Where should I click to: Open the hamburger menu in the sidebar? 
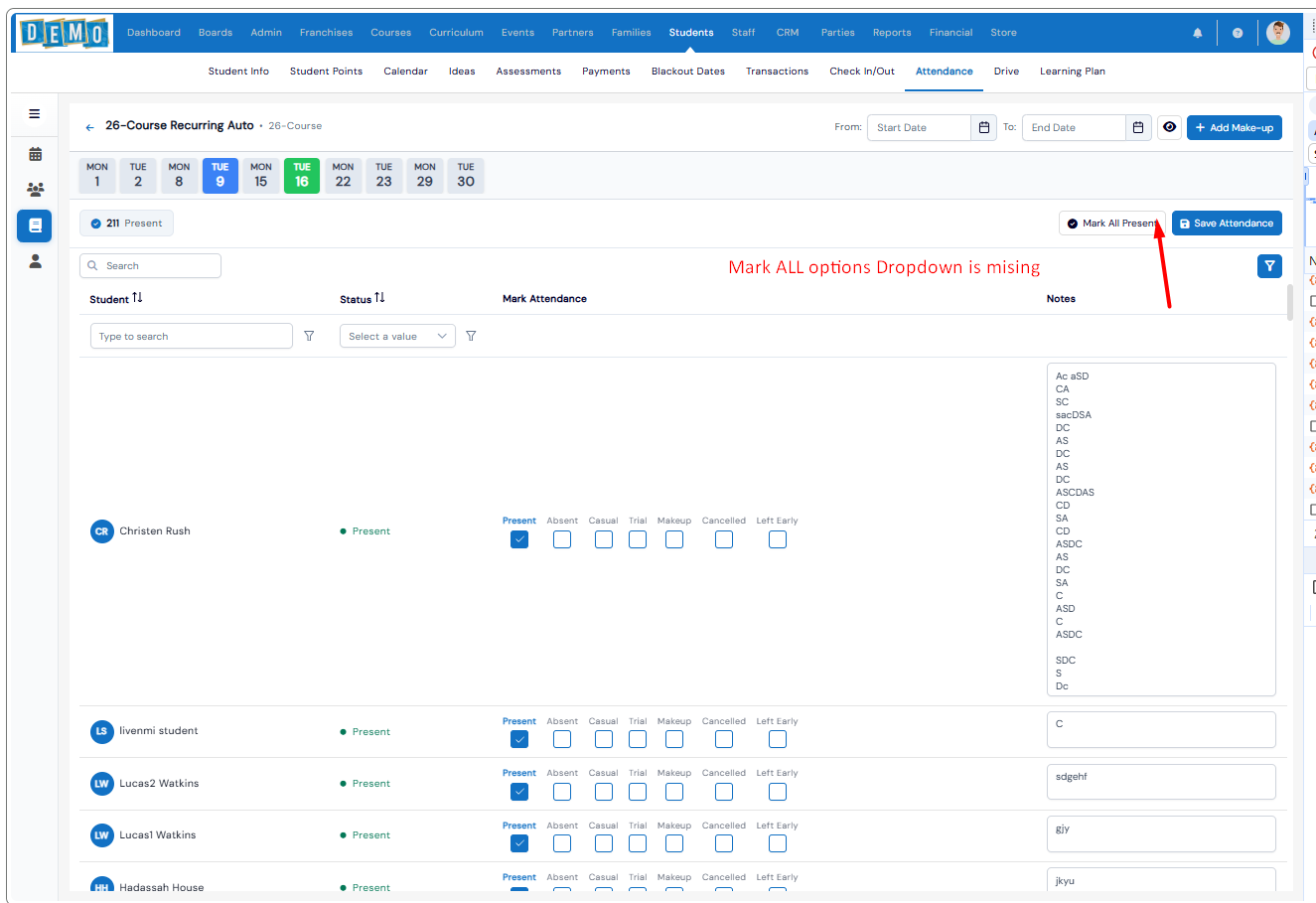coord(35,114)
